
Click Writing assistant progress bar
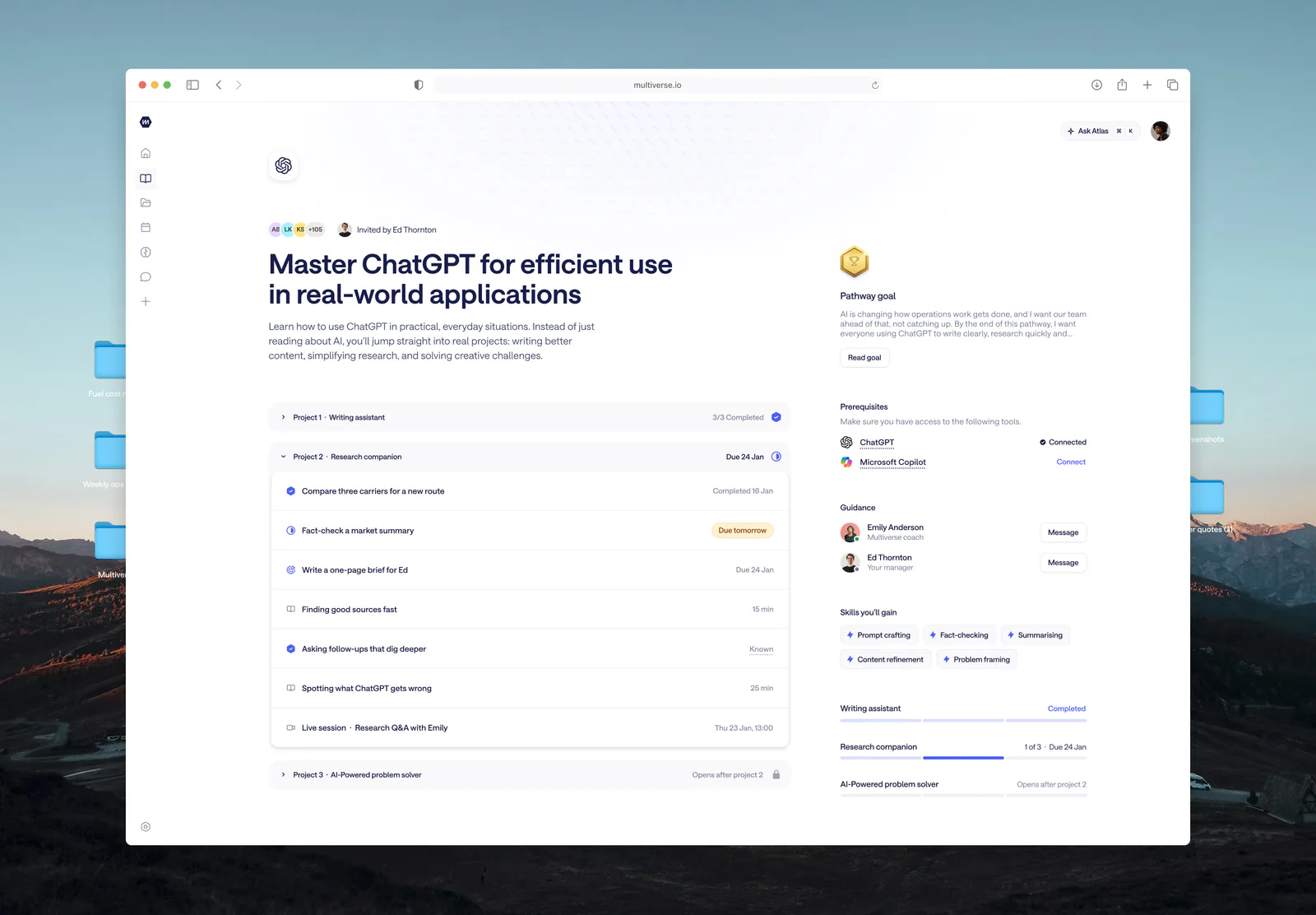pyautogui.click(x=963, y=721)
